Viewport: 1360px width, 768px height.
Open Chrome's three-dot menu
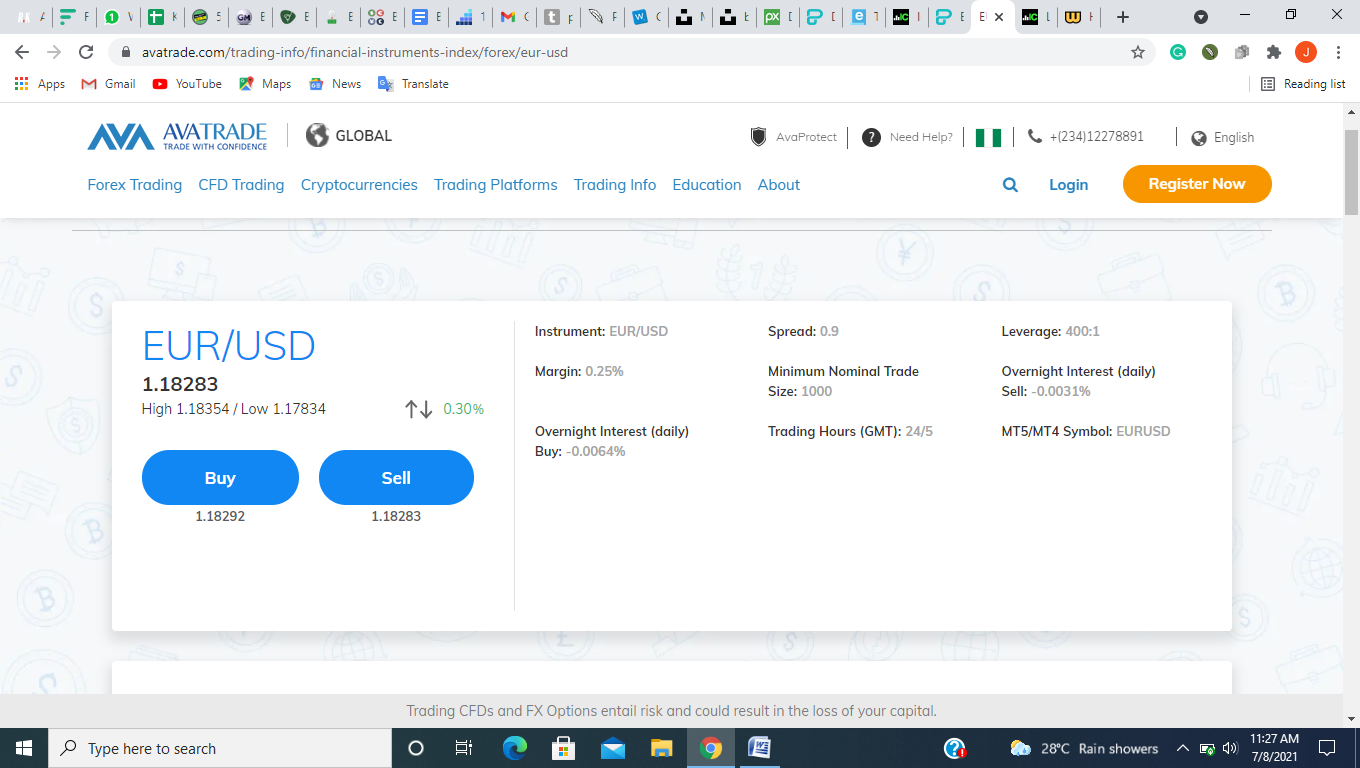click(x=1338, y=52)
